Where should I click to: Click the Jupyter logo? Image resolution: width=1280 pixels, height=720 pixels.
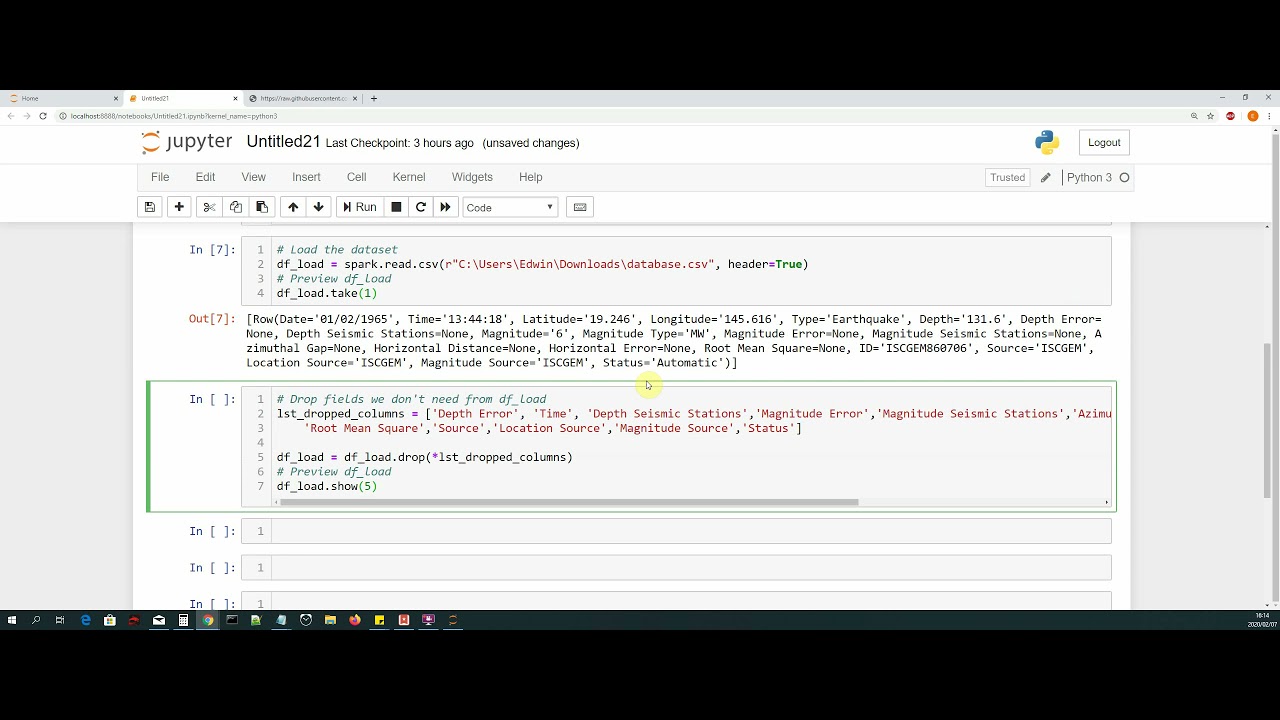(x=187, y=142)
